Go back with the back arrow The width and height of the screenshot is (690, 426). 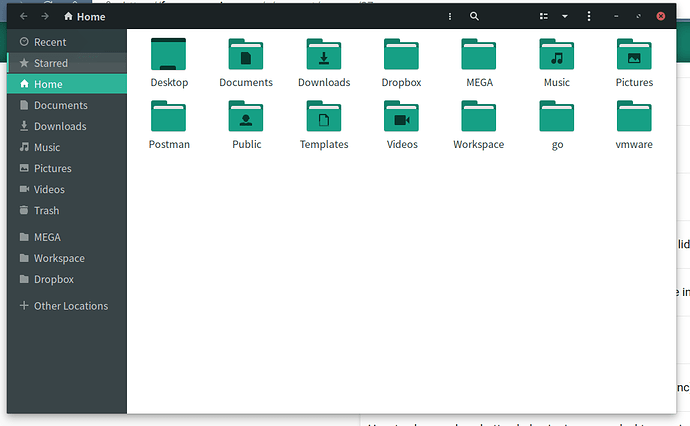click(24, 16)
